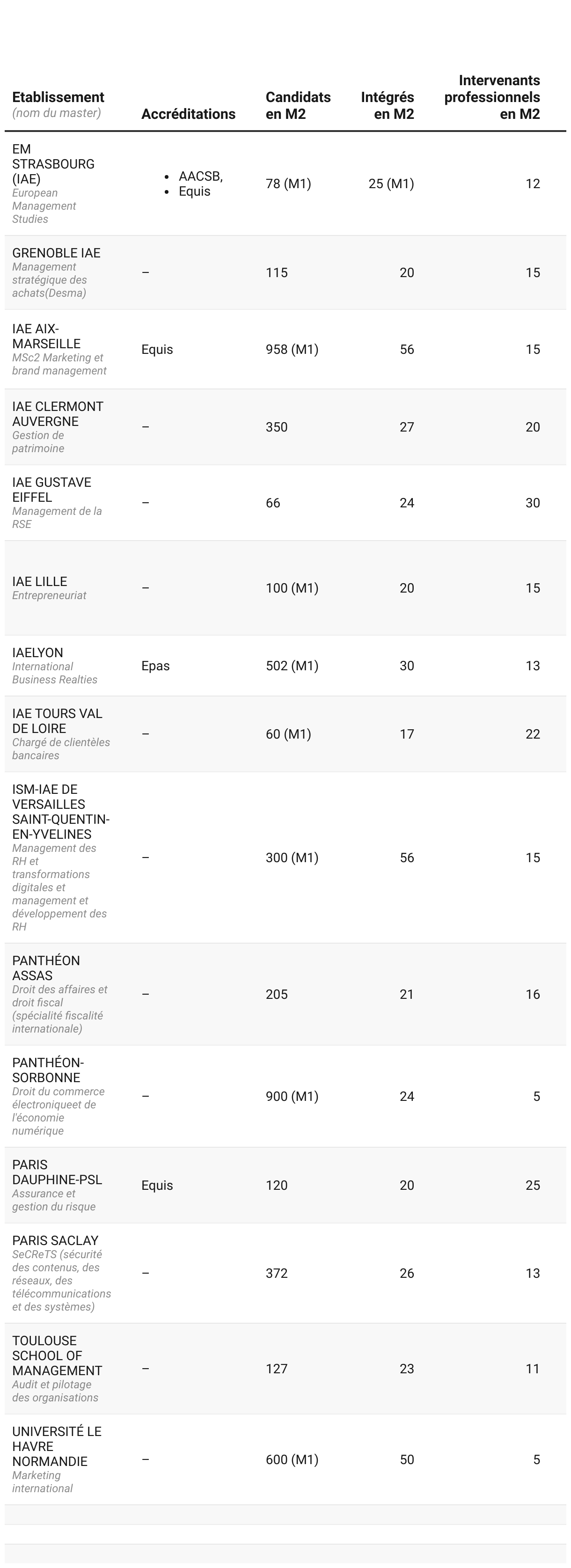
Task: Click the Epas accreditation for IAELYON
Action: [155, 666]
